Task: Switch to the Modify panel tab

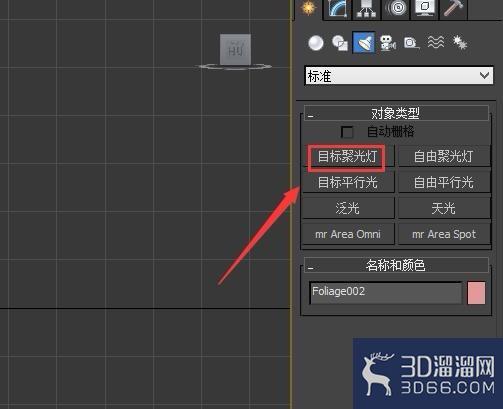Action: [337, 9]
